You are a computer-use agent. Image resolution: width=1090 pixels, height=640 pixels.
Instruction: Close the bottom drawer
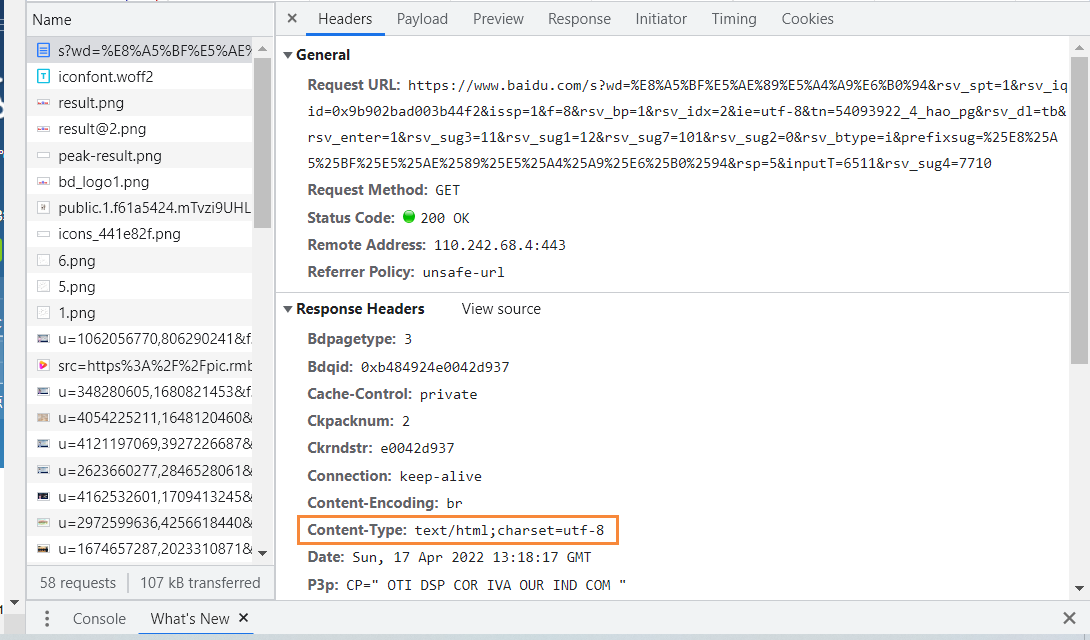point(1069,618)
